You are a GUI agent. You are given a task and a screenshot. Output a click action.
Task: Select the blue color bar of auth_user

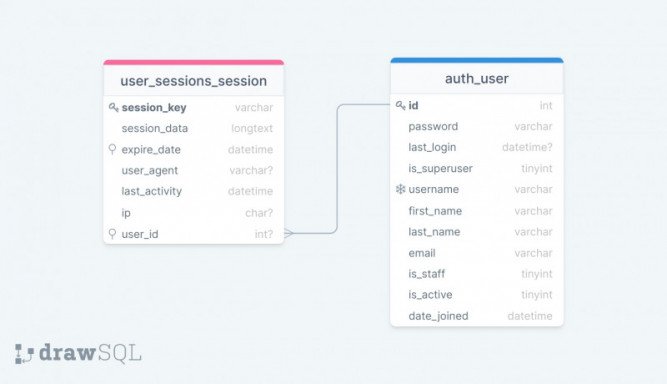477,60
